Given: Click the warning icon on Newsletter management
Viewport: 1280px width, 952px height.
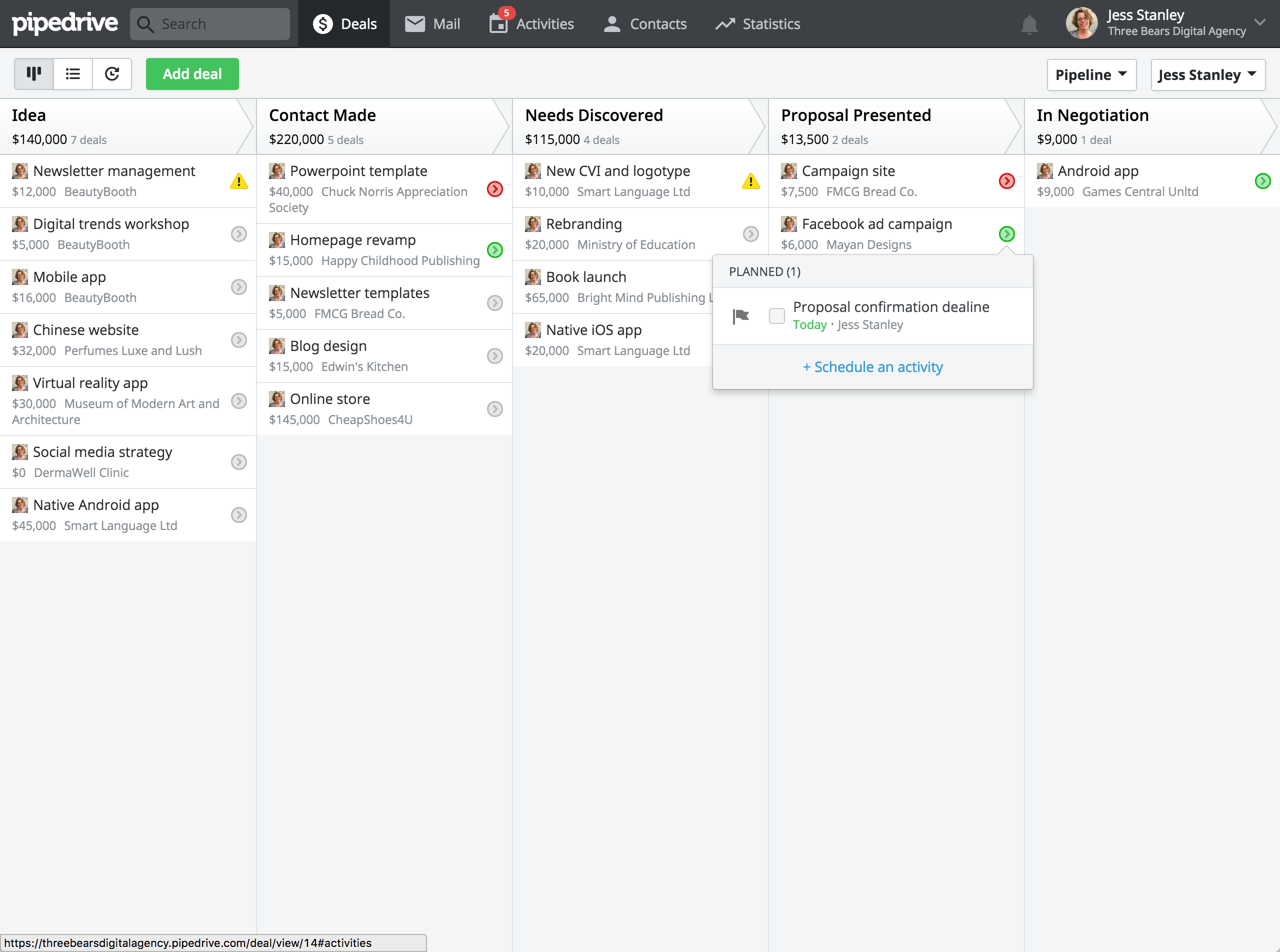Looking at the screenshot, I should (238, 181).
